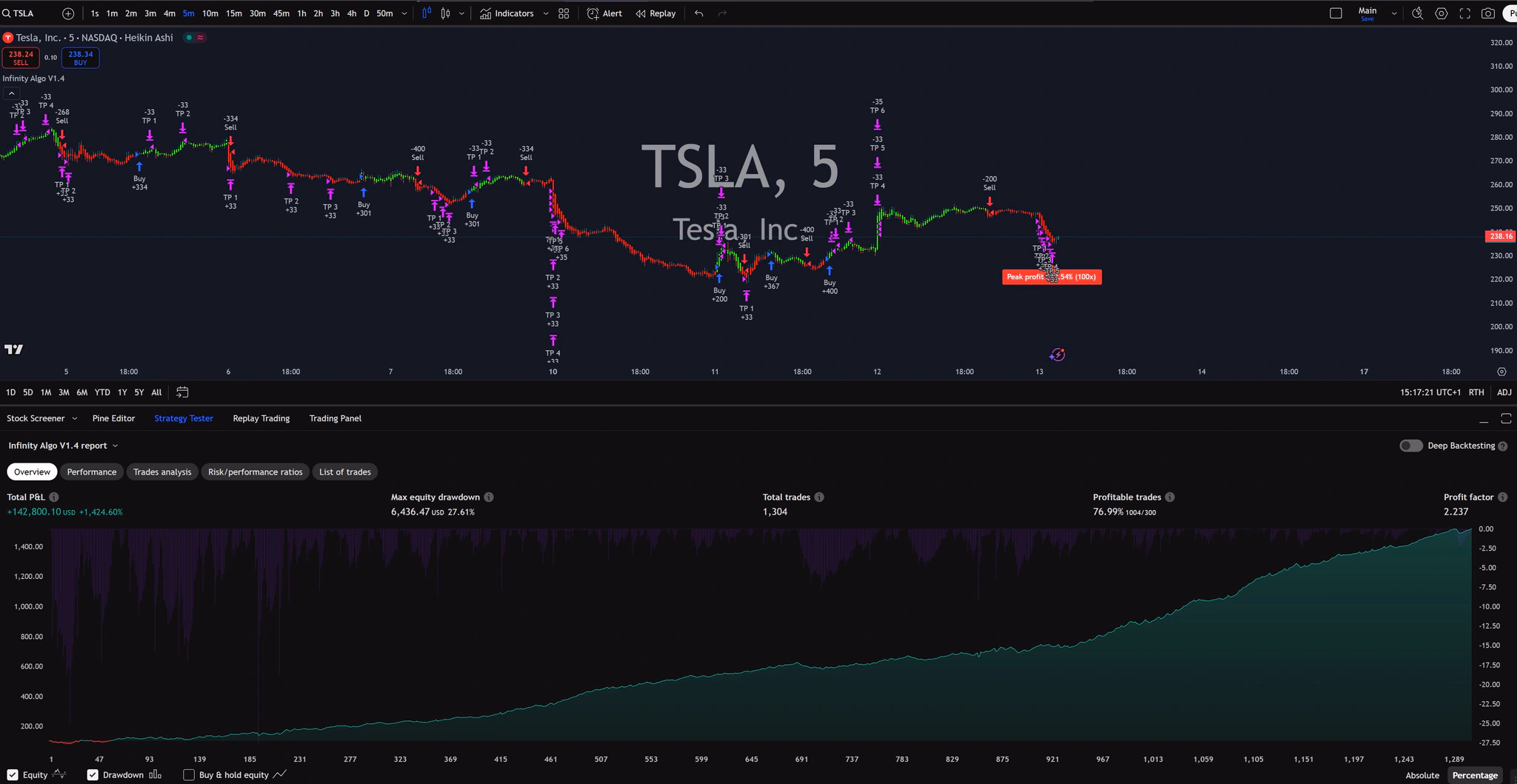Undo the last chart action
Viewport: 1517px width, 784px height.
(x=697, y=13)
